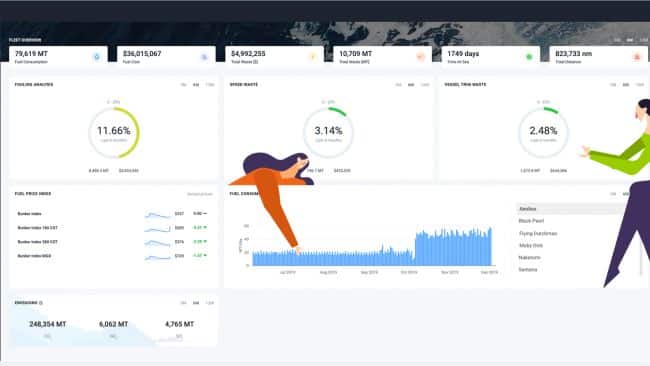Select 6M range in Speed Waste panel
650x366 pixels.
coord(411,85)
